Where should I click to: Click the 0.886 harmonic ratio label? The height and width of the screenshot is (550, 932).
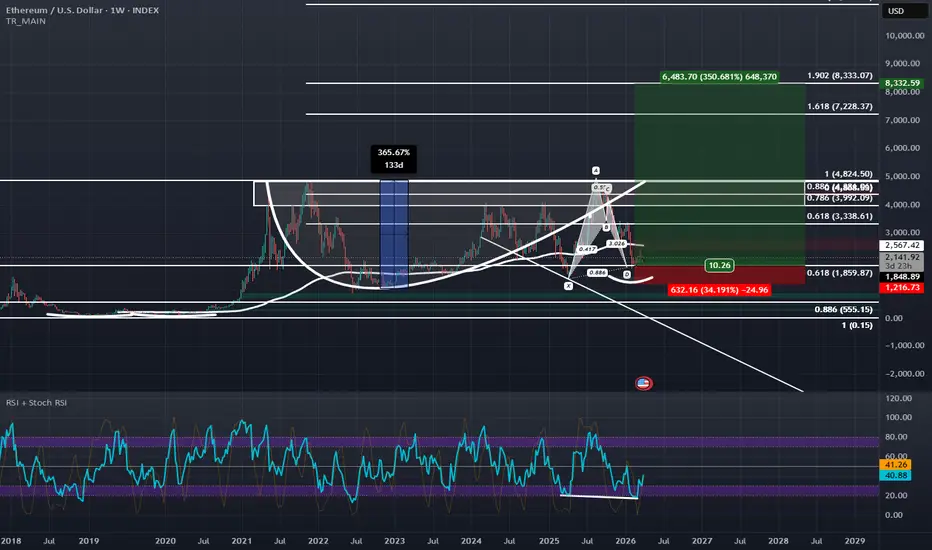(597, 273)
